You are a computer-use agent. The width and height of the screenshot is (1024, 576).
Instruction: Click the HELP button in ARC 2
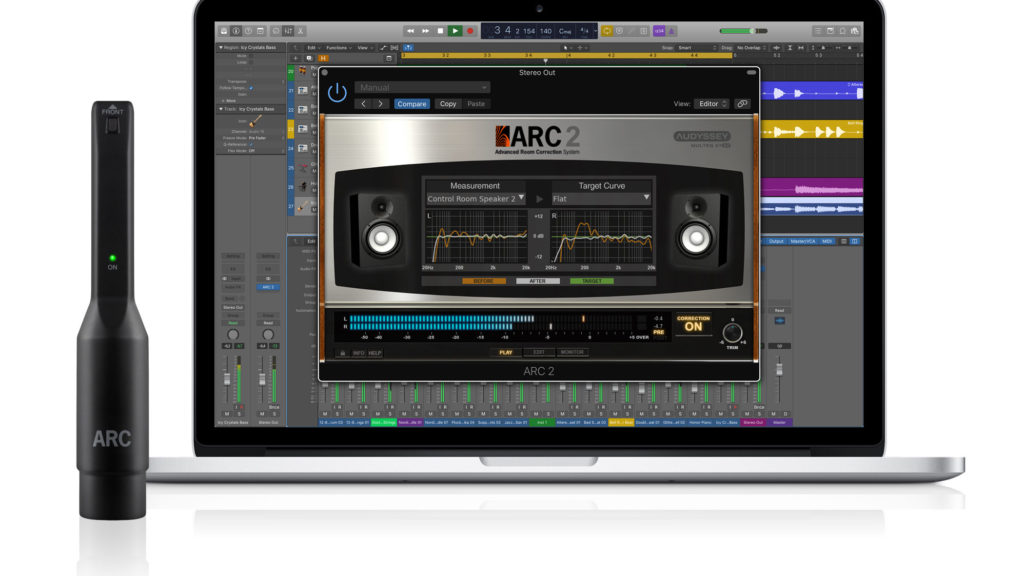(375, 353)
